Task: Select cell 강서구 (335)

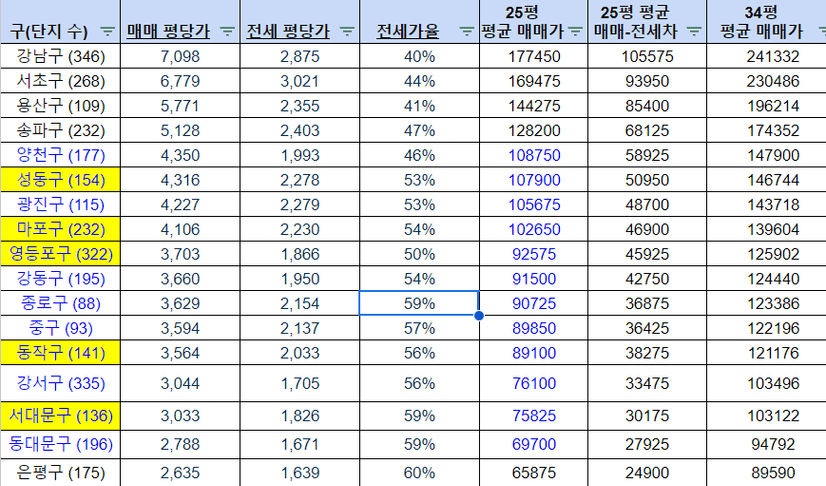Action: point(61,383)
